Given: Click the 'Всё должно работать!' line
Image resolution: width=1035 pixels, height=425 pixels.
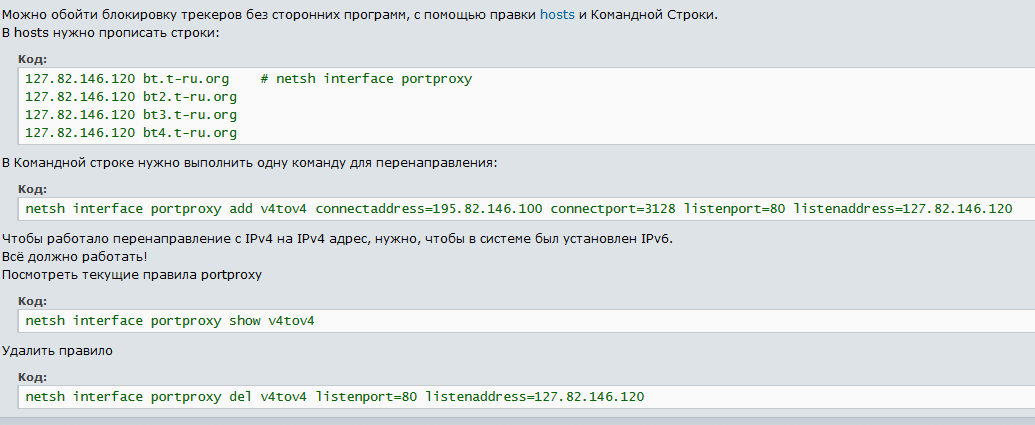Looking at the screenshot, I should pos(75,257).
